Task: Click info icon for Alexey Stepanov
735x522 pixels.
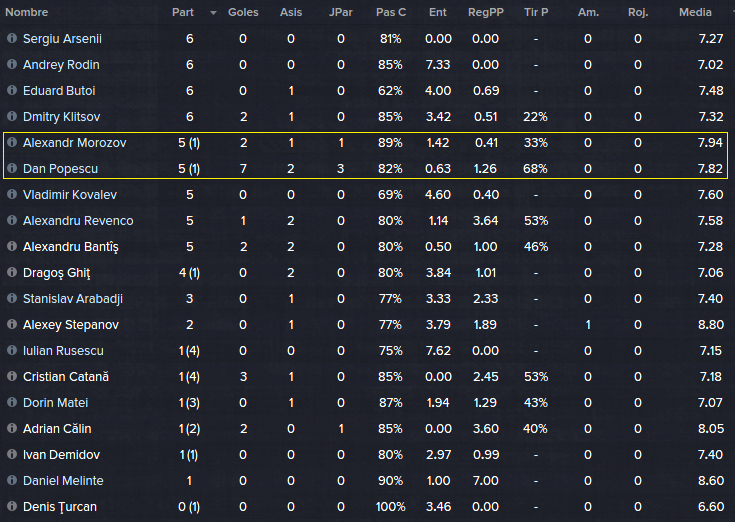Action: pyautogui.click(x=12, y=325)
